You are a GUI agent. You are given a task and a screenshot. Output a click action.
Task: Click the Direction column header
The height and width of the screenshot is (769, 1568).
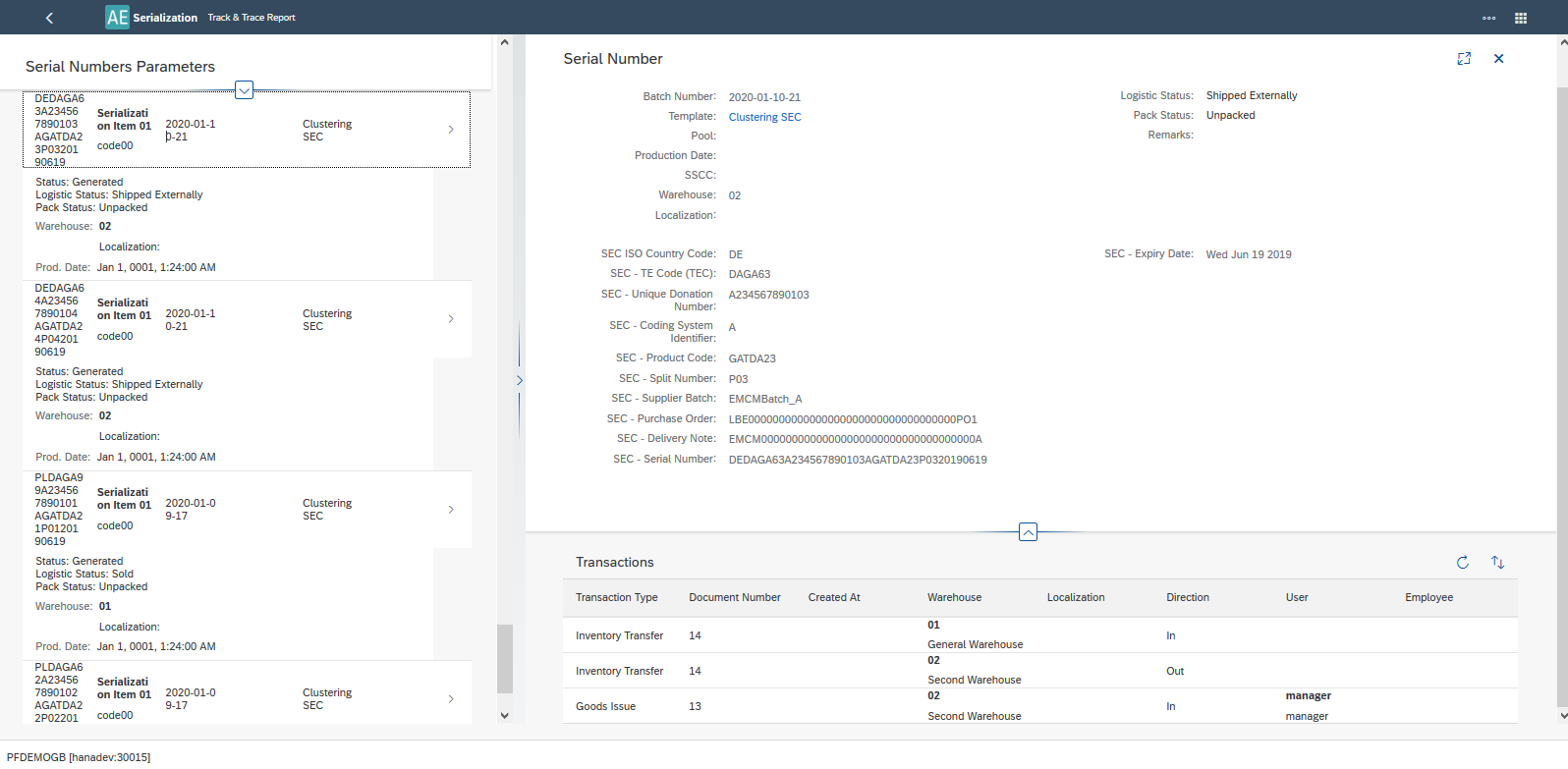(x=1187, y=597)
